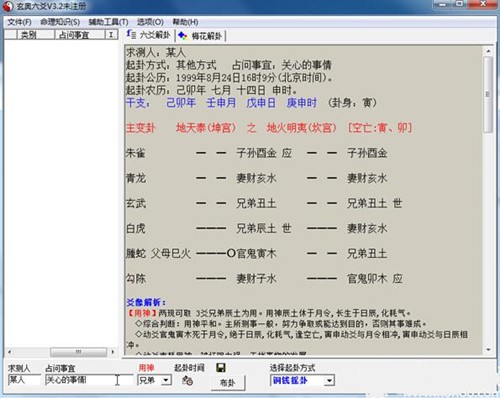500x398 pixels.
Task: Click the 螣蛇 row label
Action: (x=136, y=254)
